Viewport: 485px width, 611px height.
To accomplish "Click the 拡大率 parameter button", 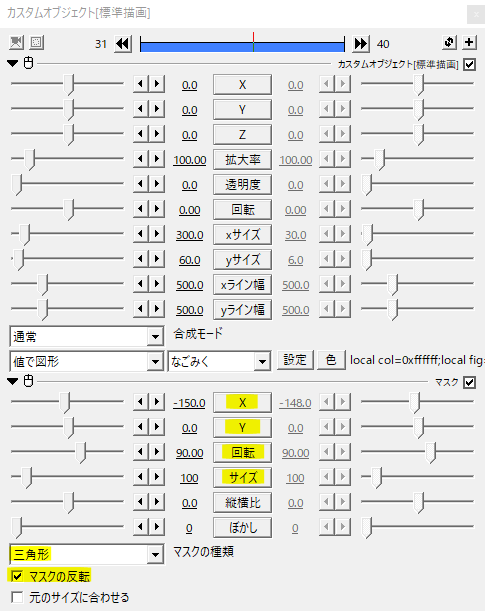I will pyautogui.click(x=242, y=160).
